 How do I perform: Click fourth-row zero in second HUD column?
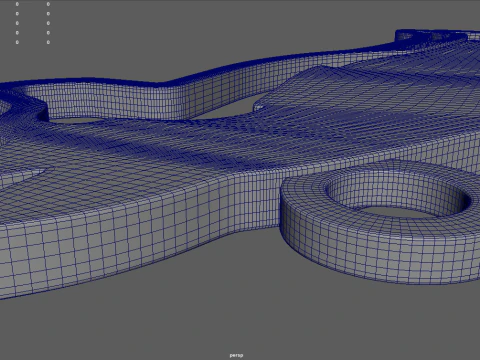pyautogui.click(x=48, y=33)
